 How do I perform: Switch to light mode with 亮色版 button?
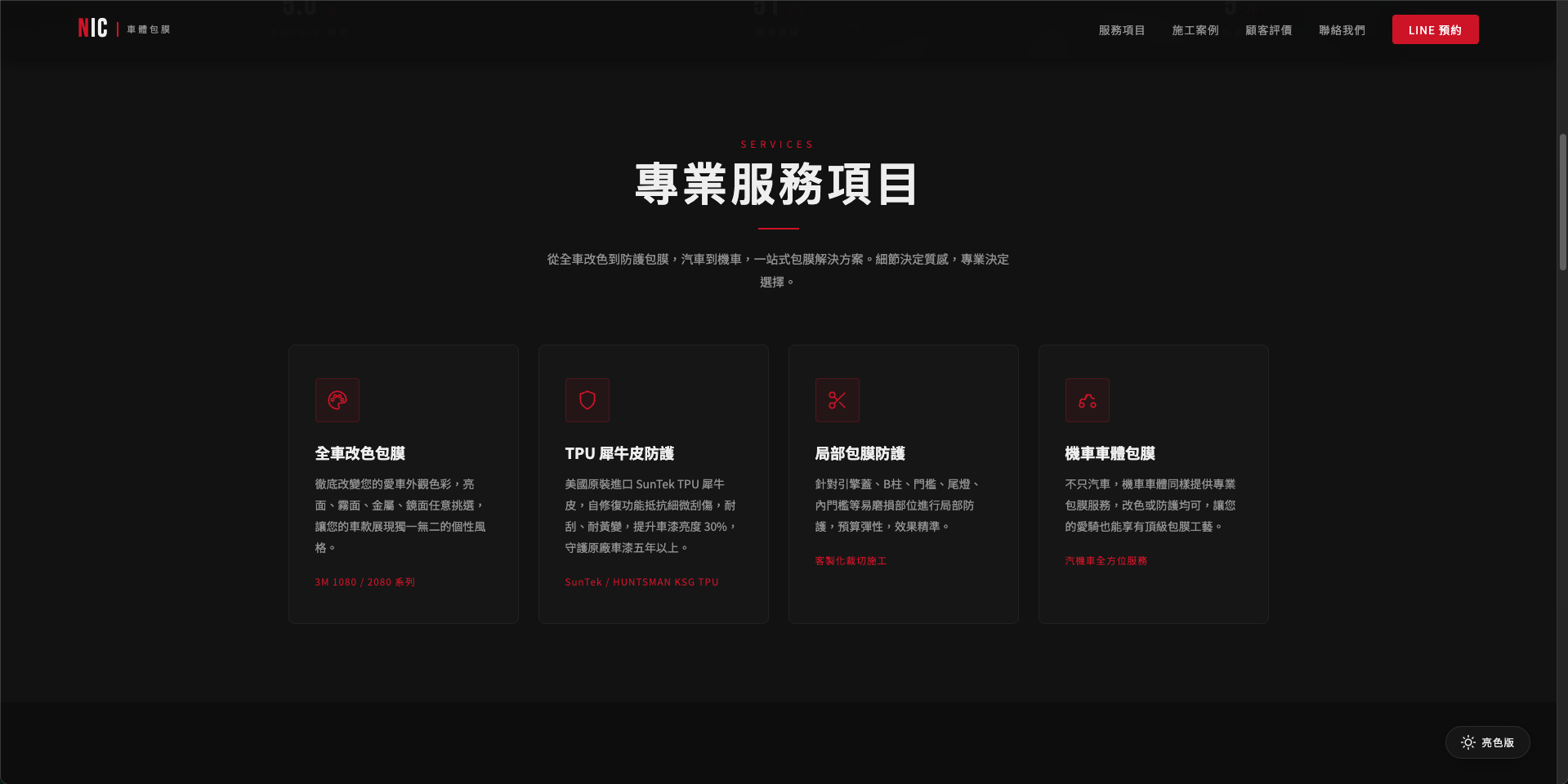pos(1488,742)
